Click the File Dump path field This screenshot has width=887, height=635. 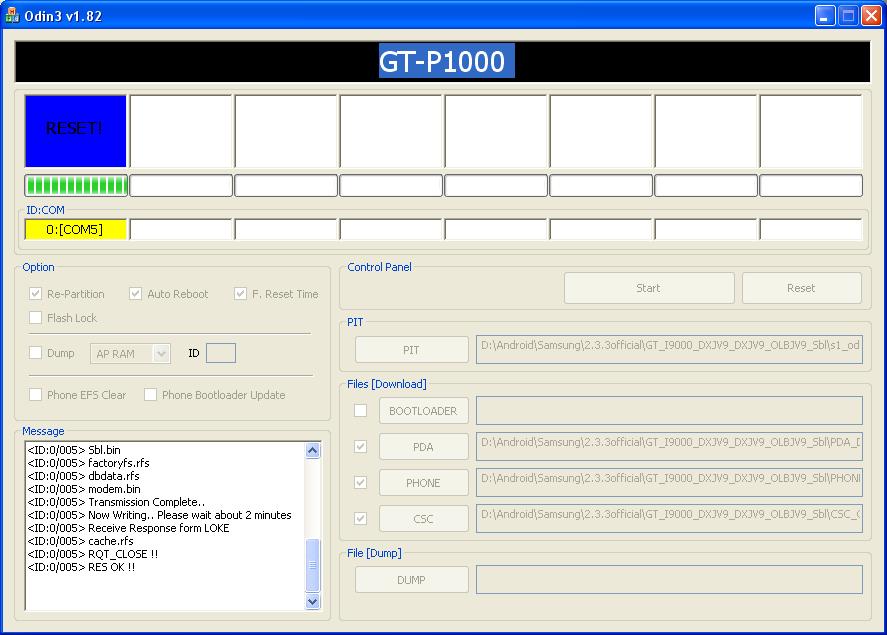669,580
